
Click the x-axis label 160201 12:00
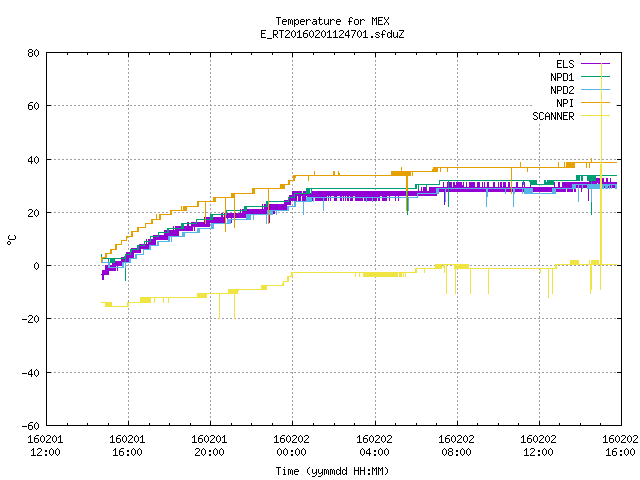[x=45, y=446]
